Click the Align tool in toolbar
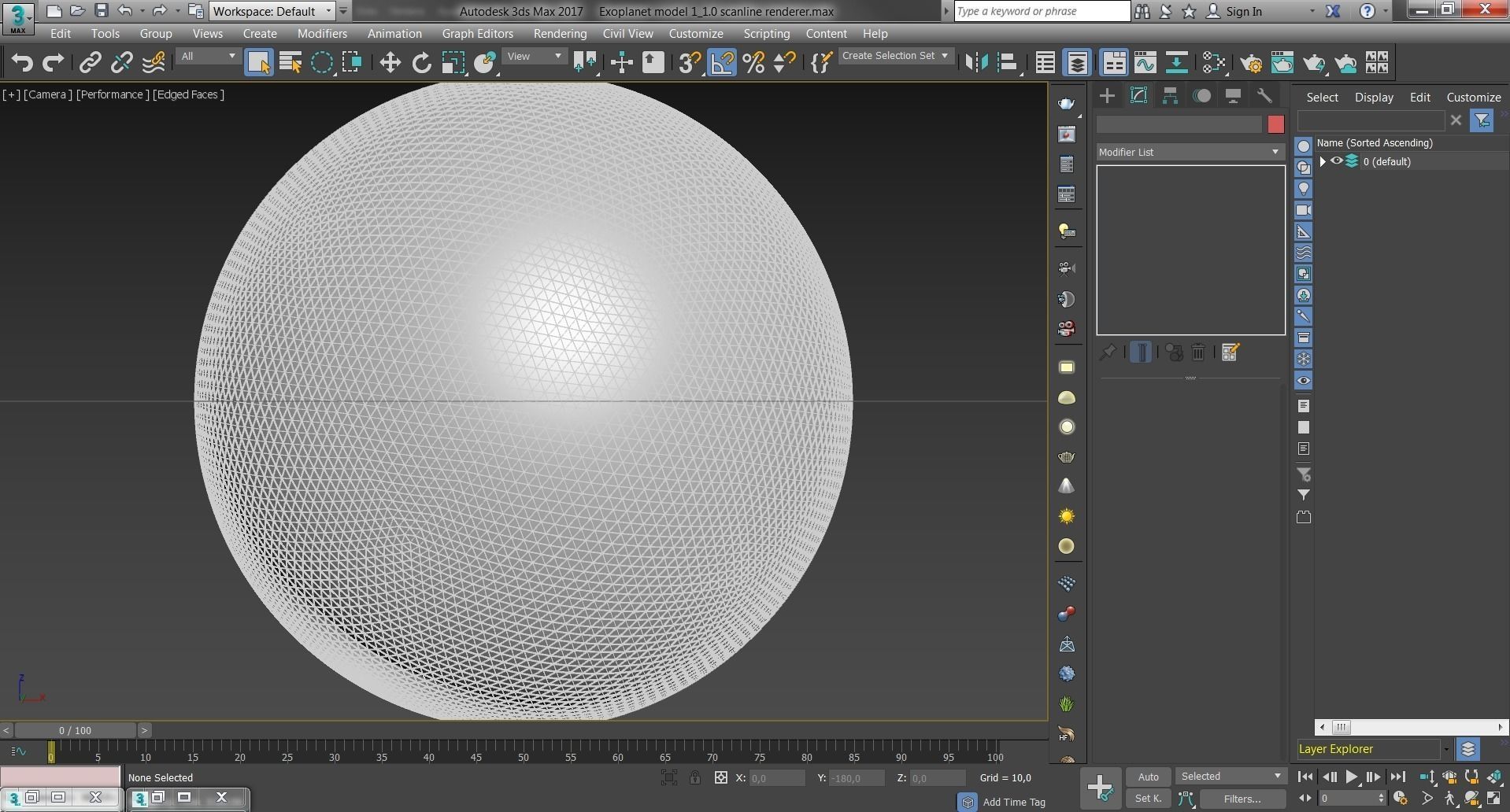Screen dimensions: 1510x812 click(x=1009, y=62)
